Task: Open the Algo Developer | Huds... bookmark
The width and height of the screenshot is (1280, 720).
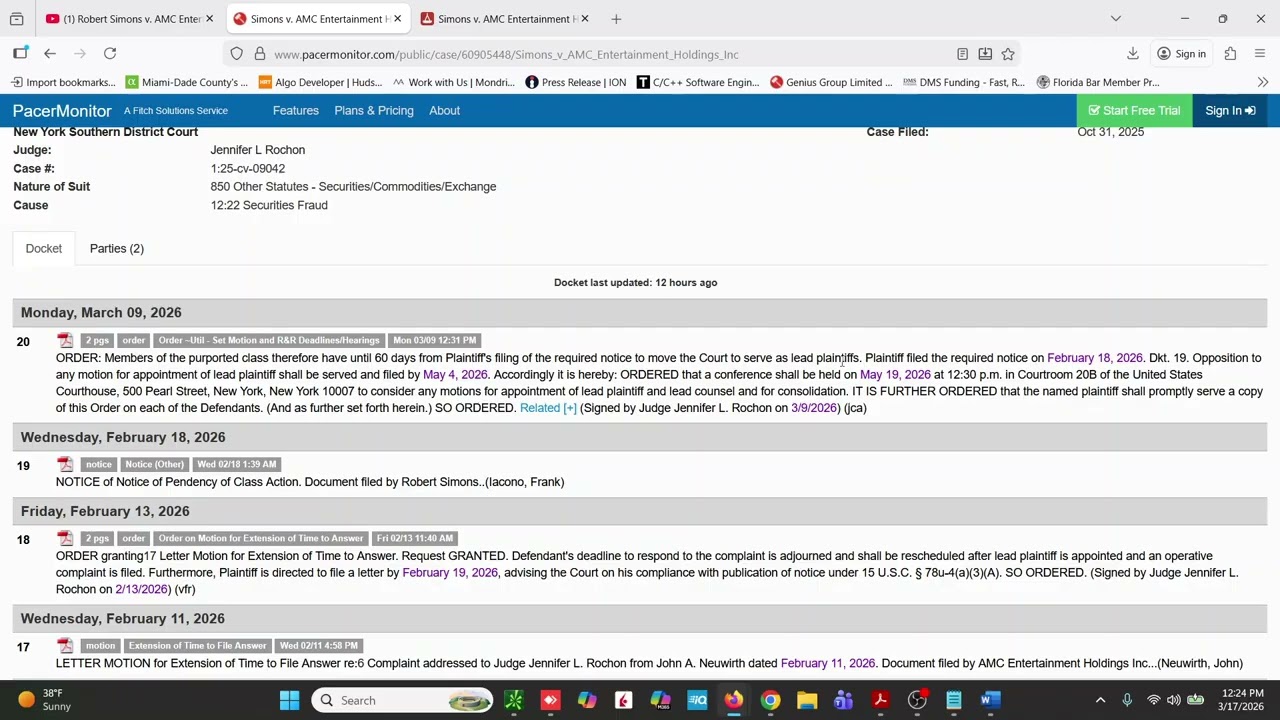Action: [321, 82]
